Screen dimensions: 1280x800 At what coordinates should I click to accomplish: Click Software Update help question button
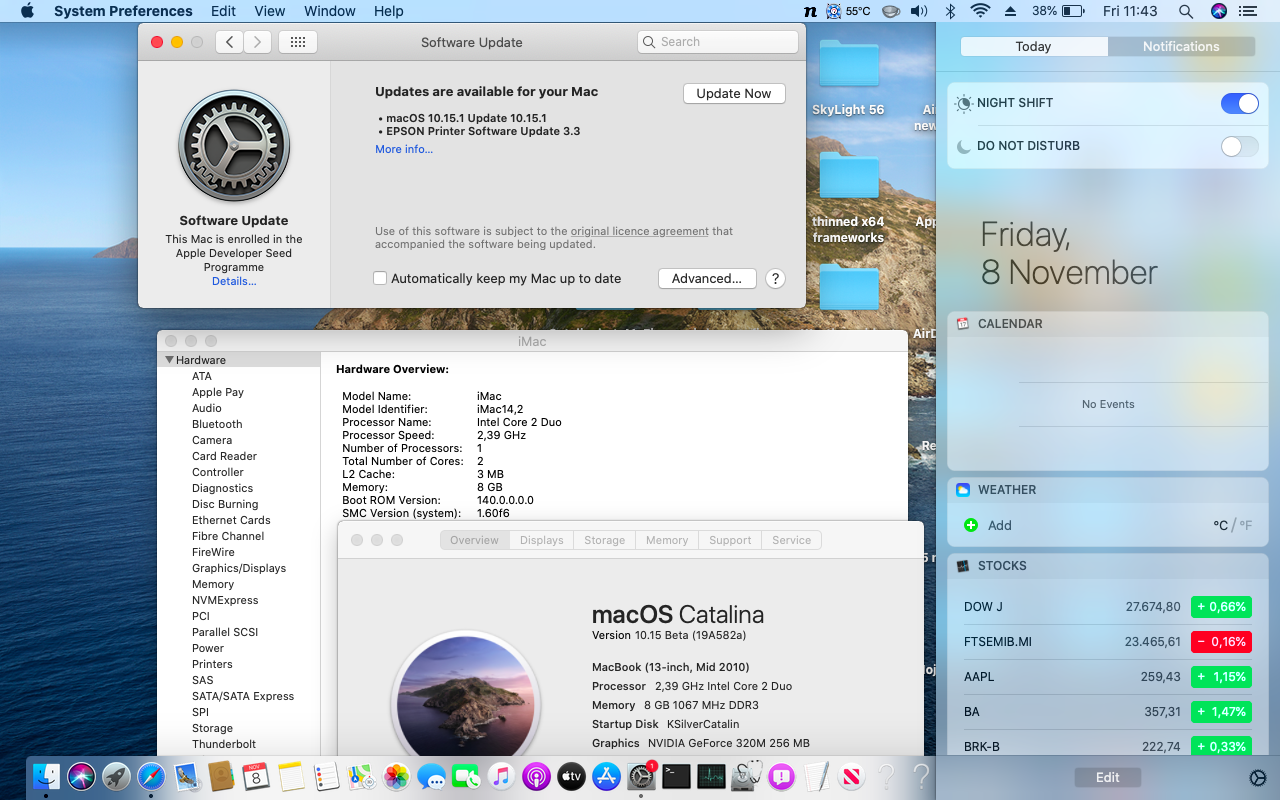coord(775,279)
